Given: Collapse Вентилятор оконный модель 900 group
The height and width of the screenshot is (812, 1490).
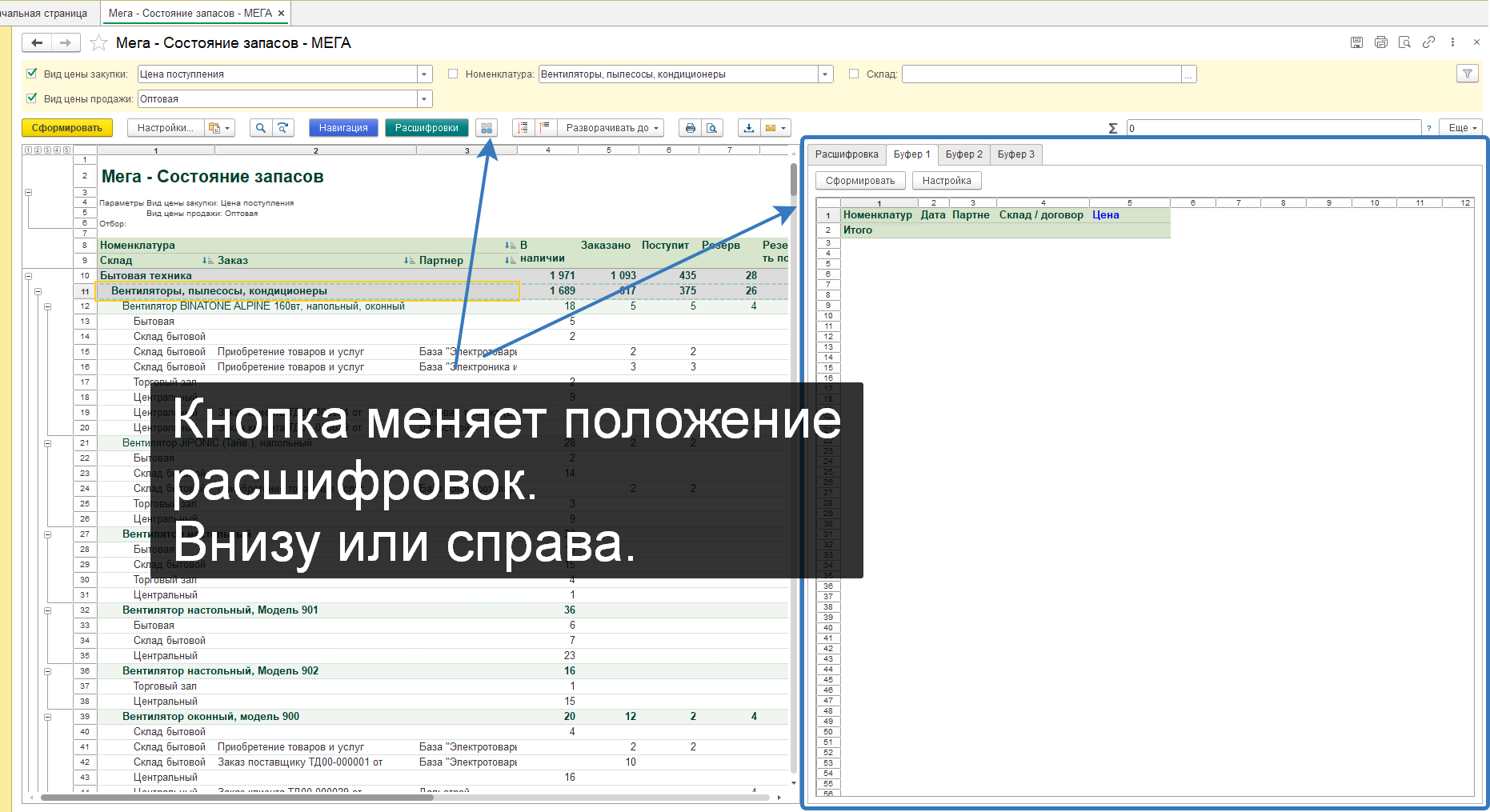Looking at the screenshot, I should [x=48, y=717].
